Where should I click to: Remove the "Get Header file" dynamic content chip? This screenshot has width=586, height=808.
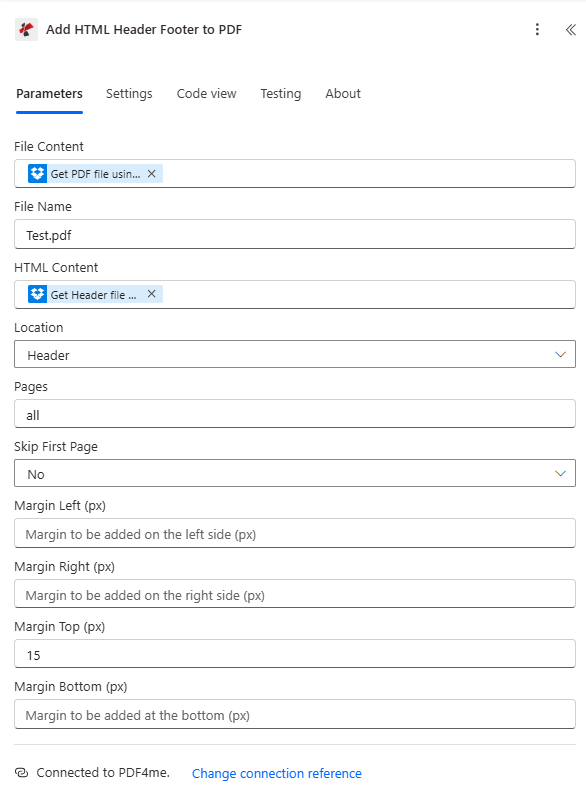click(151, 294)
